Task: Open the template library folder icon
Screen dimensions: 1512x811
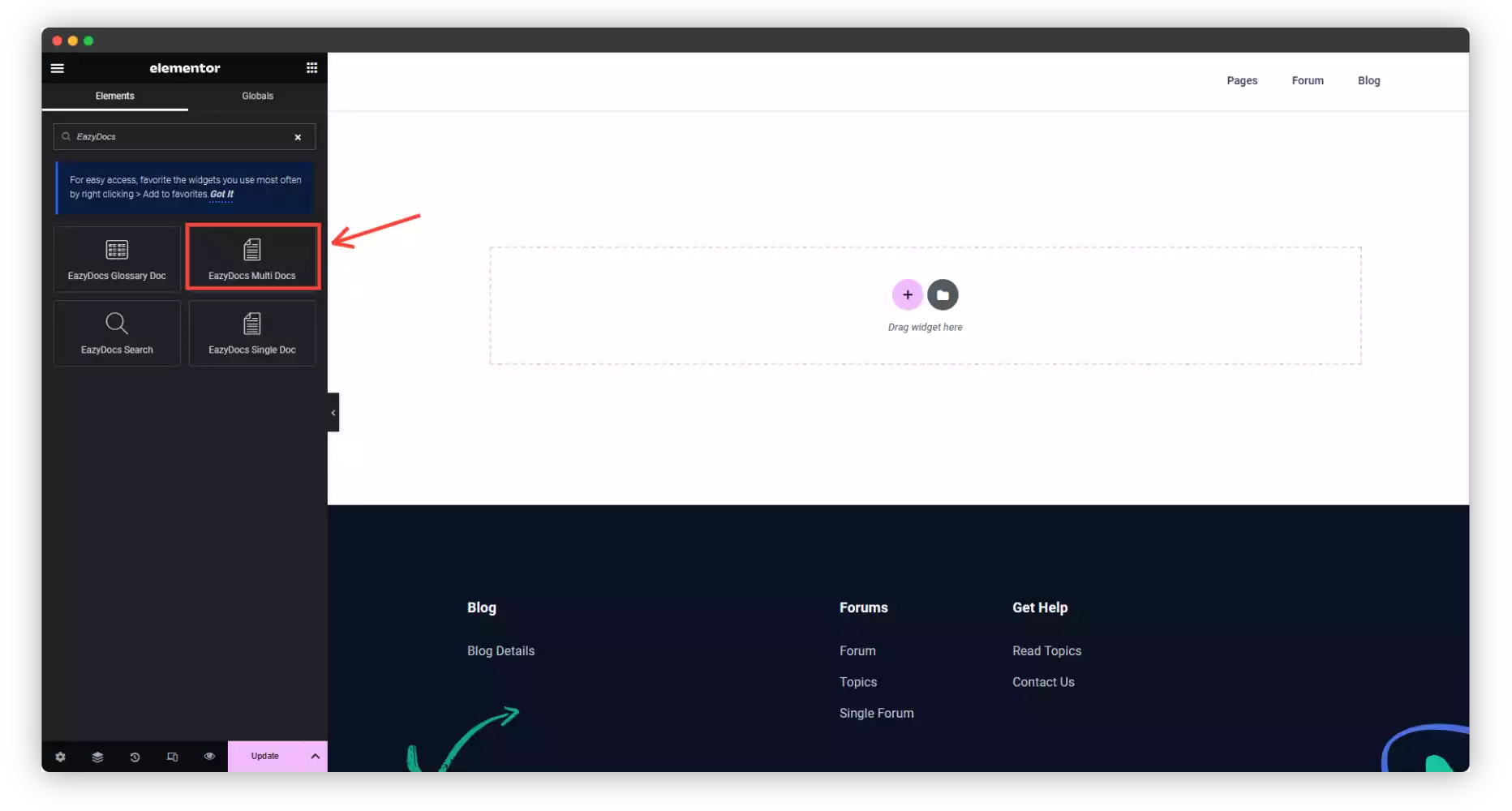Action: (943, 294)
